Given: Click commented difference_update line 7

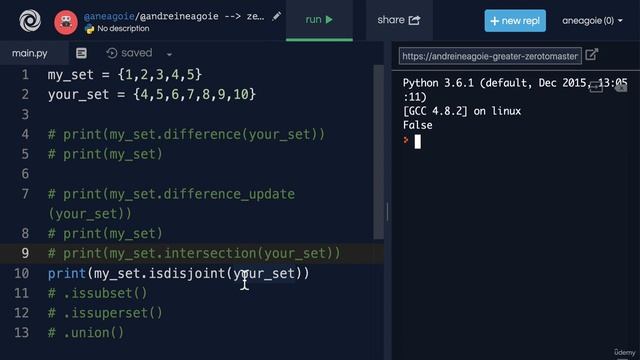Looking at the screenshot, I should (171, 204).
